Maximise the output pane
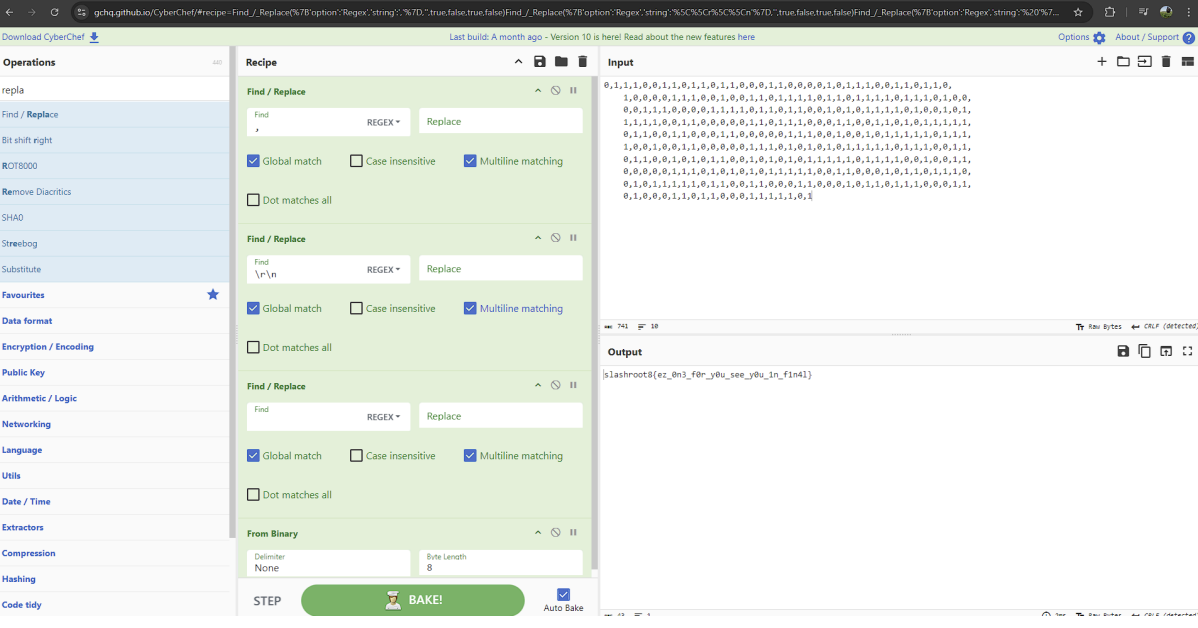Viewport: 1198px width, 628px height. pyautogui.click(x=1187, y=351)
